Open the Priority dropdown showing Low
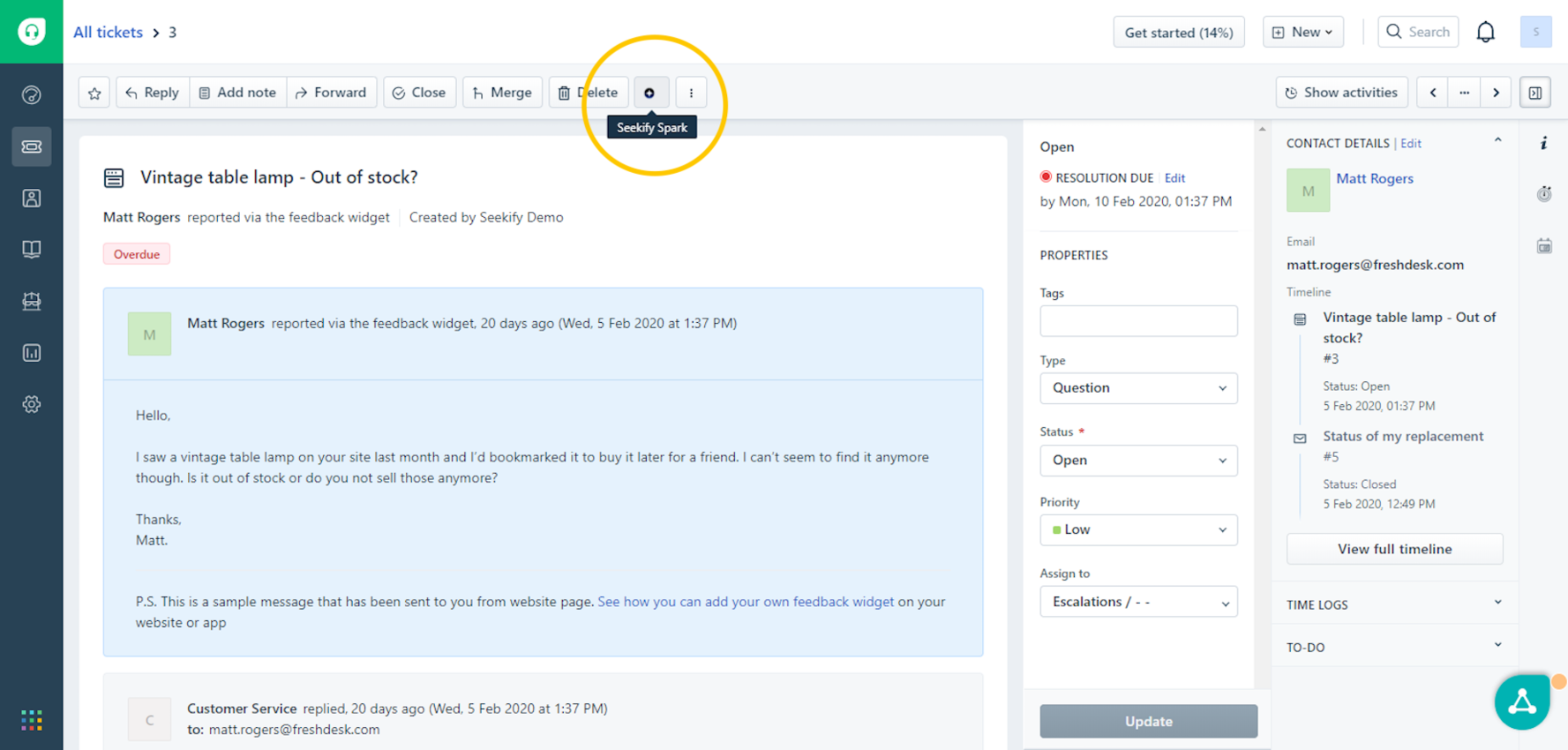Viewport: 1568px width, 750px height. (1138, 530)
